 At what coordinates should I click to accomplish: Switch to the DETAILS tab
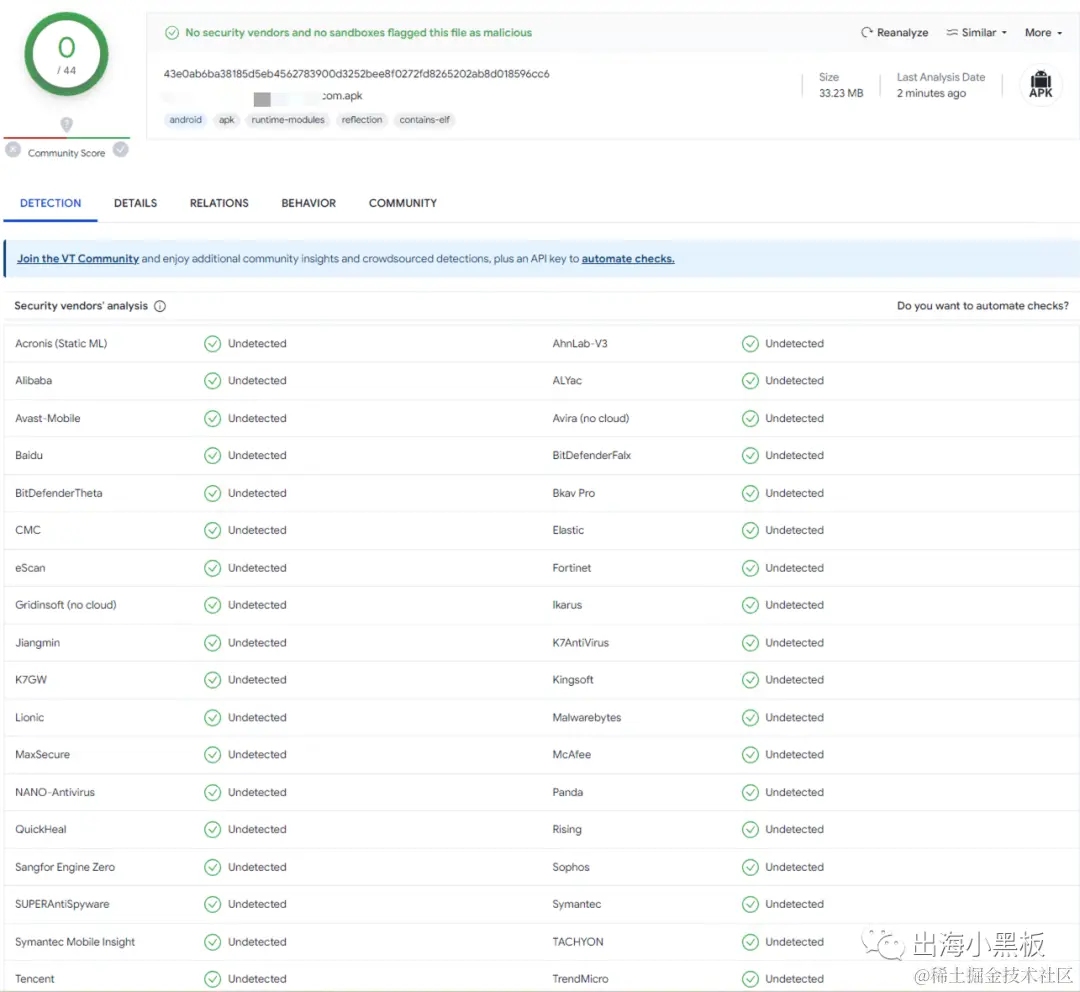coord(136,203)
